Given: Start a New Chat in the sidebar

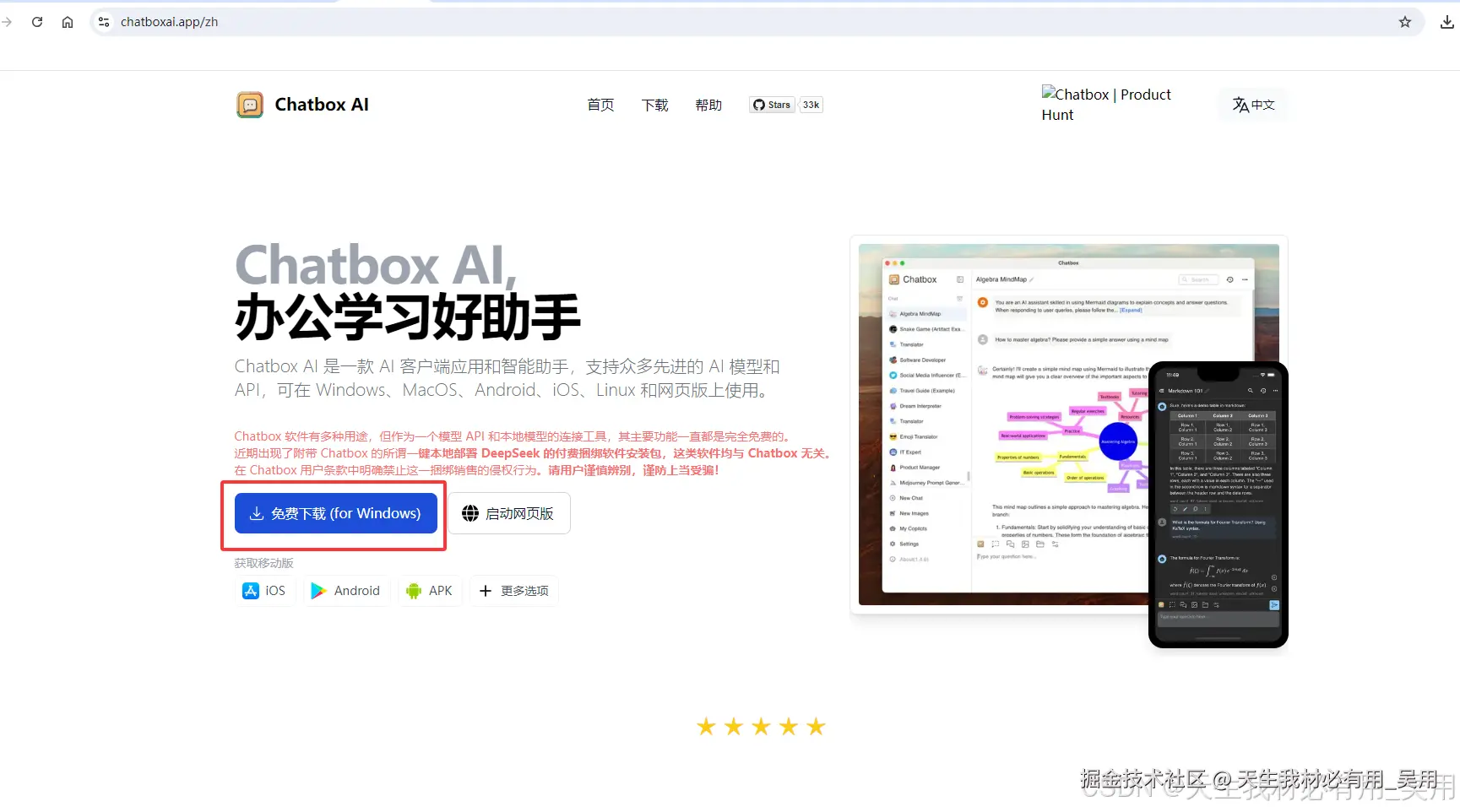Looking at the screenshot, I should click(x=910, y=497).
